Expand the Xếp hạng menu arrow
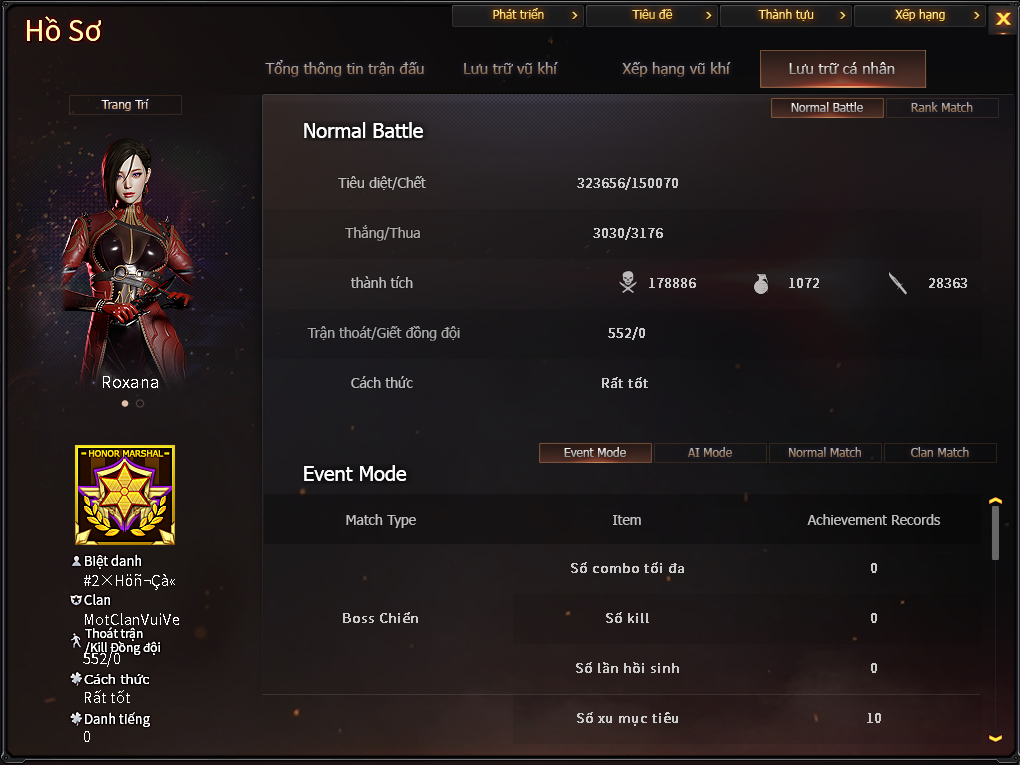Screen dimensions: 1020x765 [x=976, y=15]
